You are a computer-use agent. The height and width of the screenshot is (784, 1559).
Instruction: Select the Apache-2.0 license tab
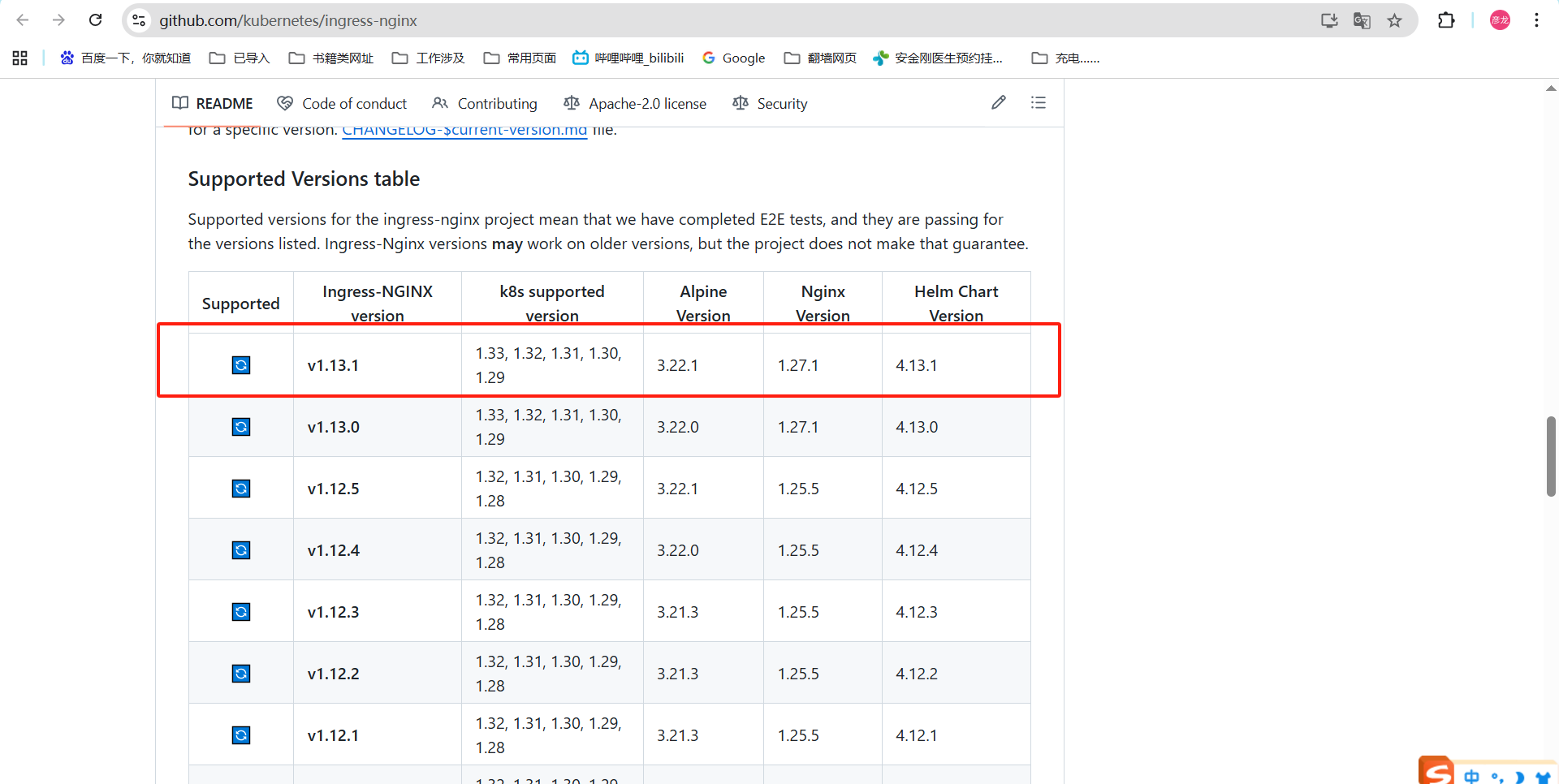pos(635,103)
